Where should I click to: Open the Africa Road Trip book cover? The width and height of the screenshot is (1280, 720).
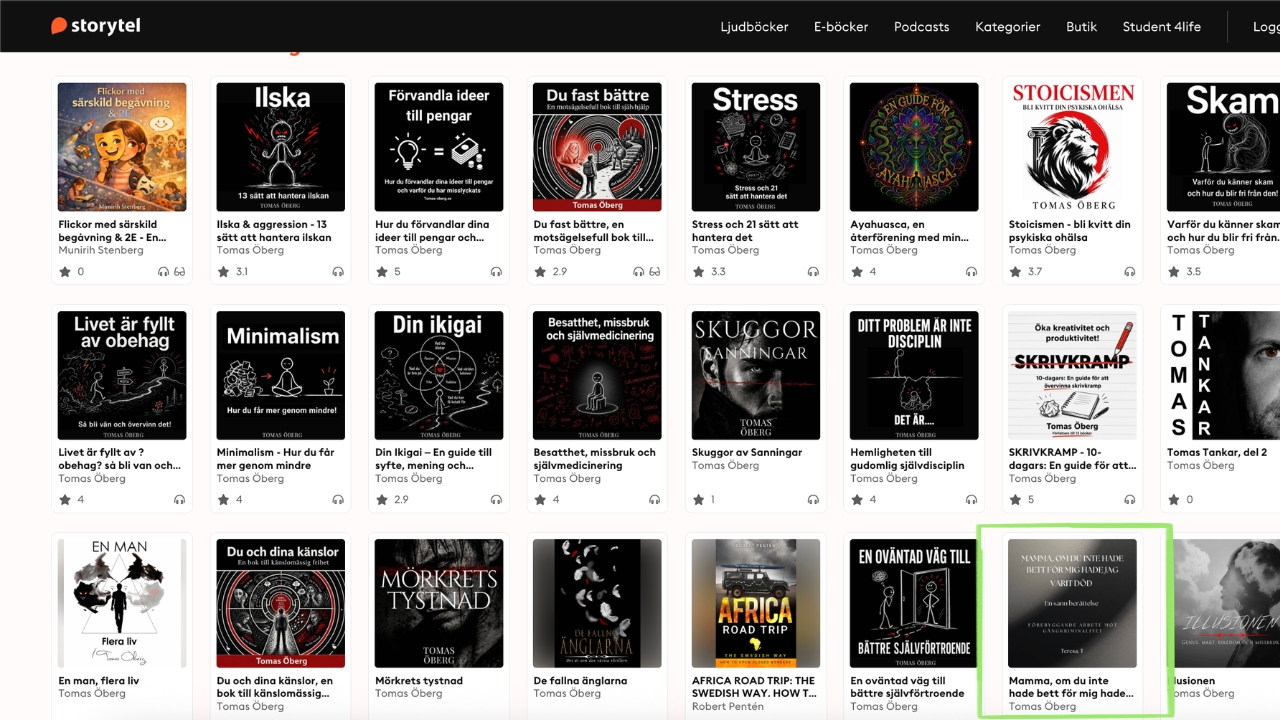[756, 603]
